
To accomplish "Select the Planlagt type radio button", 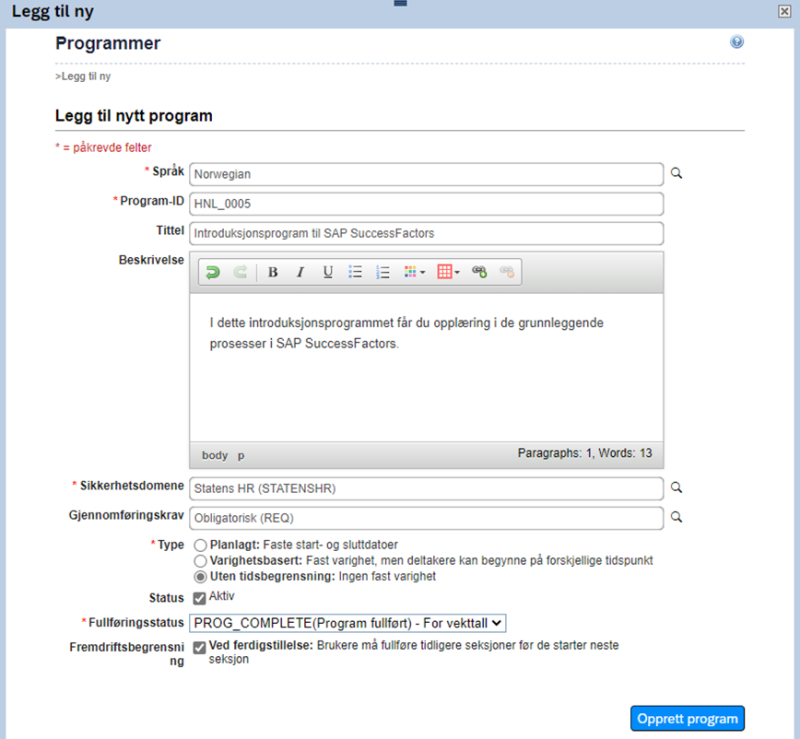I will [x=201, y=545].
